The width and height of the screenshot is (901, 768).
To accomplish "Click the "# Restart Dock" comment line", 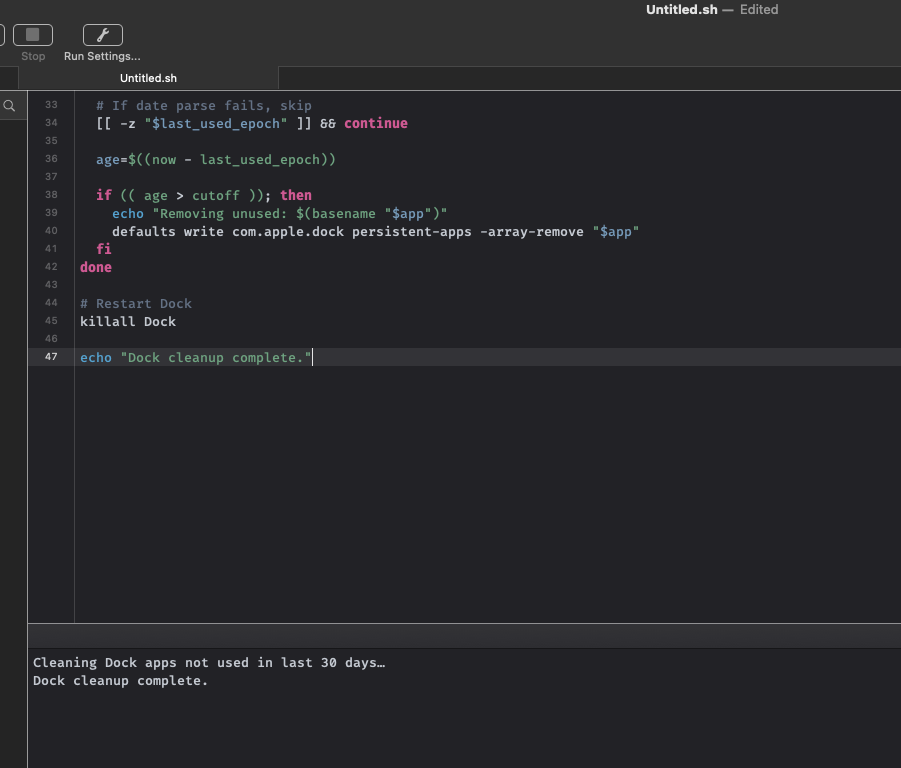I will (x=136, y=303).
